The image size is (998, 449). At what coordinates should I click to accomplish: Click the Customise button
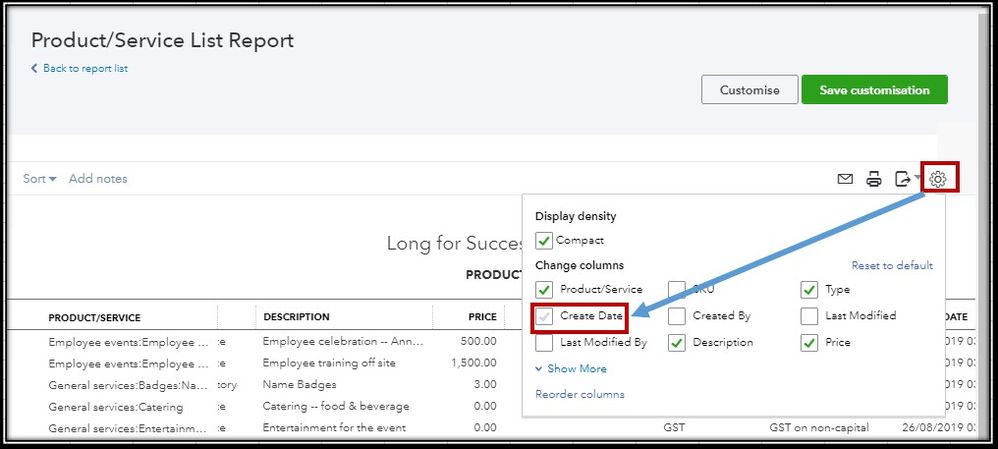(x=749, y=90)
